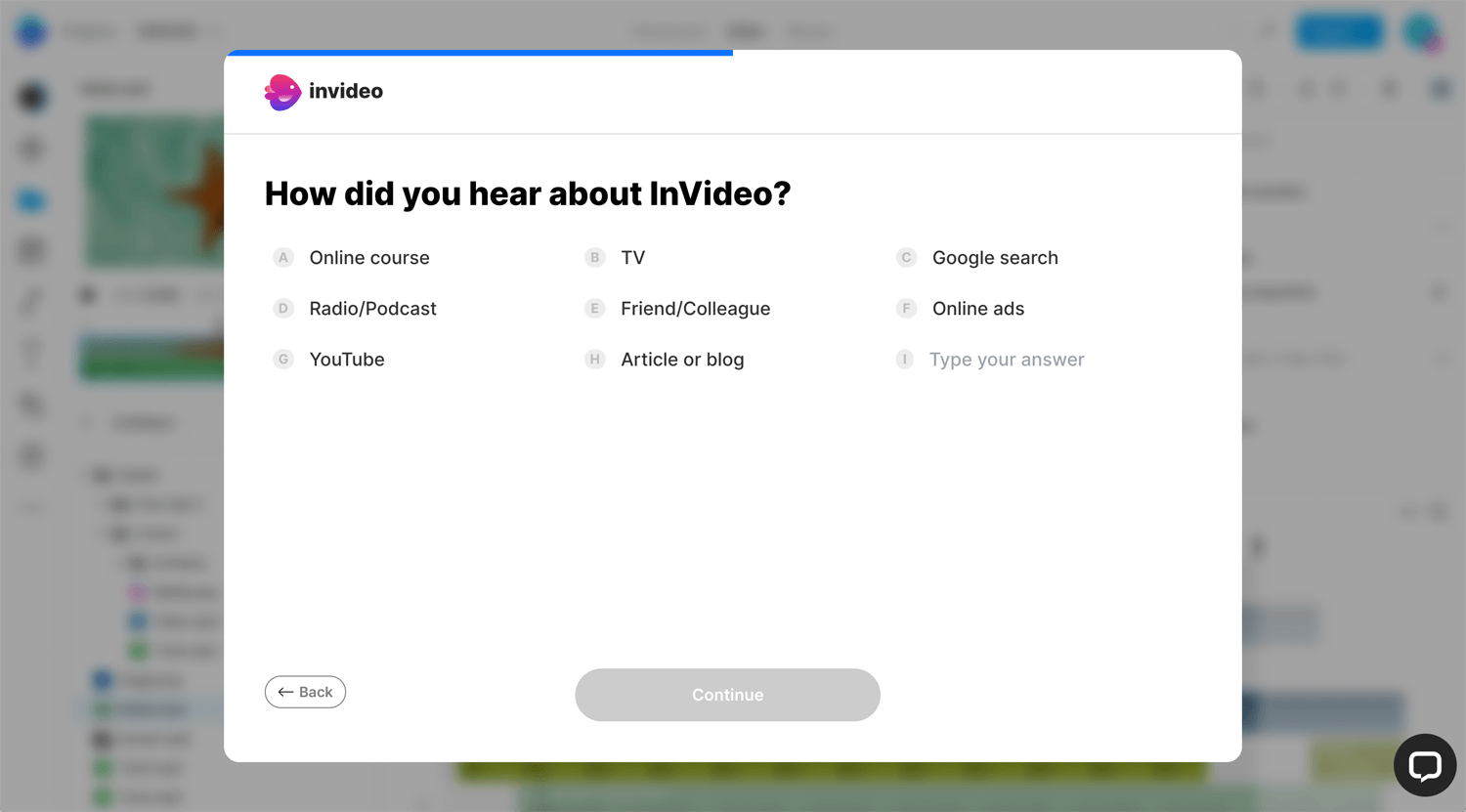Click the Type your answer field
Screen dimensions: 1466x812
1007,360
